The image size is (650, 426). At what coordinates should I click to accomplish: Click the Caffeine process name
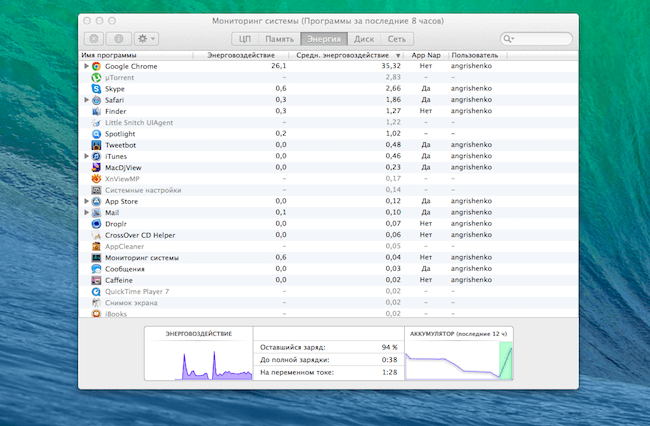point(119,280)
